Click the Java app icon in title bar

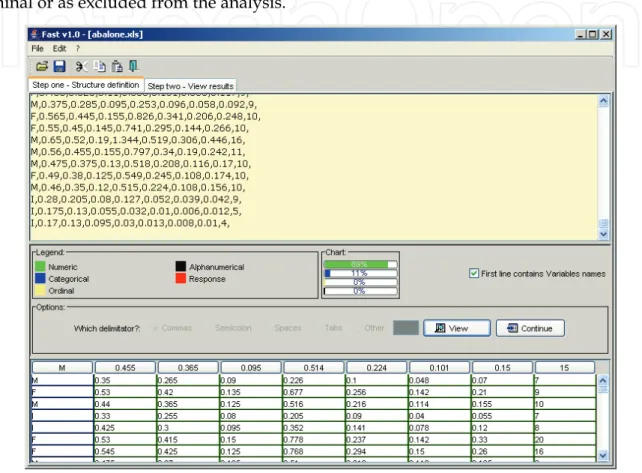pyautogui.click(x=34, y=34)
